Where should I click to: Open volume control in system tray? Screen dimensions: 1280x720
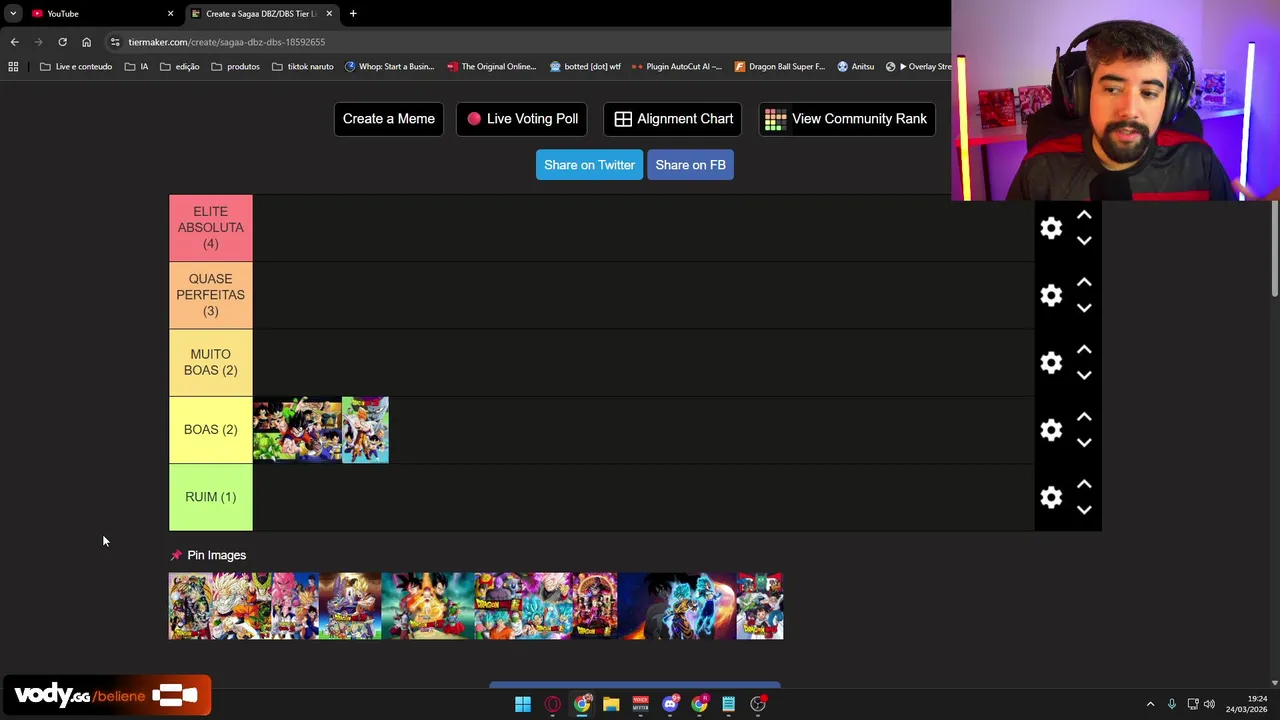pyautogui.click(x=1209, y=704)
